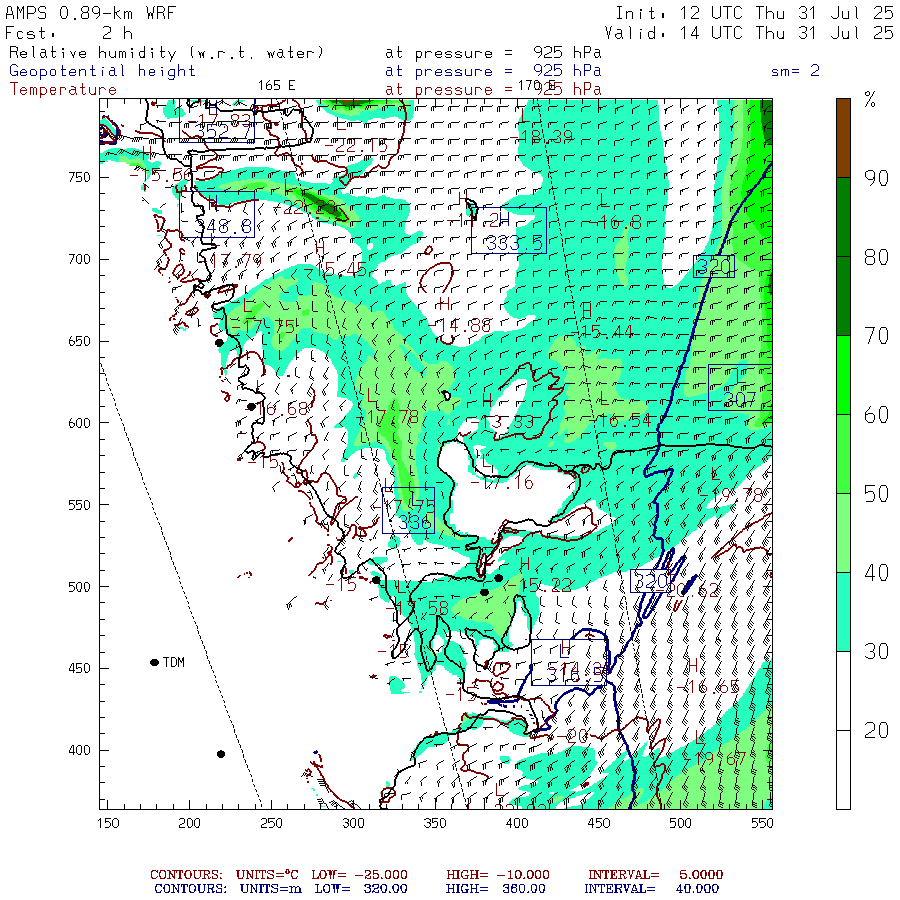The image size is (900, 900).
Task: Select the white colorbar segment between 20 and 30
Action: (843, 691)
